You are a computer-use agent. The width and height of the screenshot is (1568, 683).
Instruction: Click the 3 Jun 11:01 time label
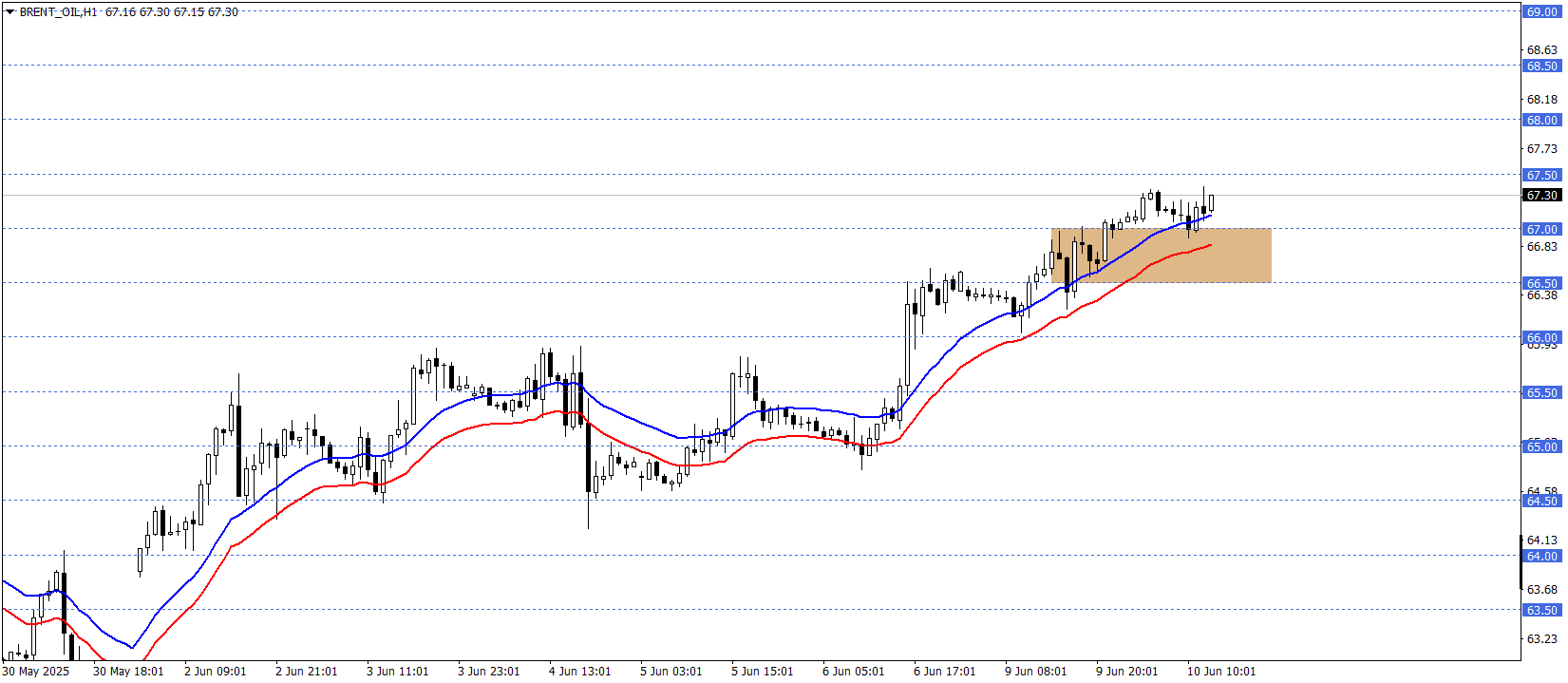398,672
